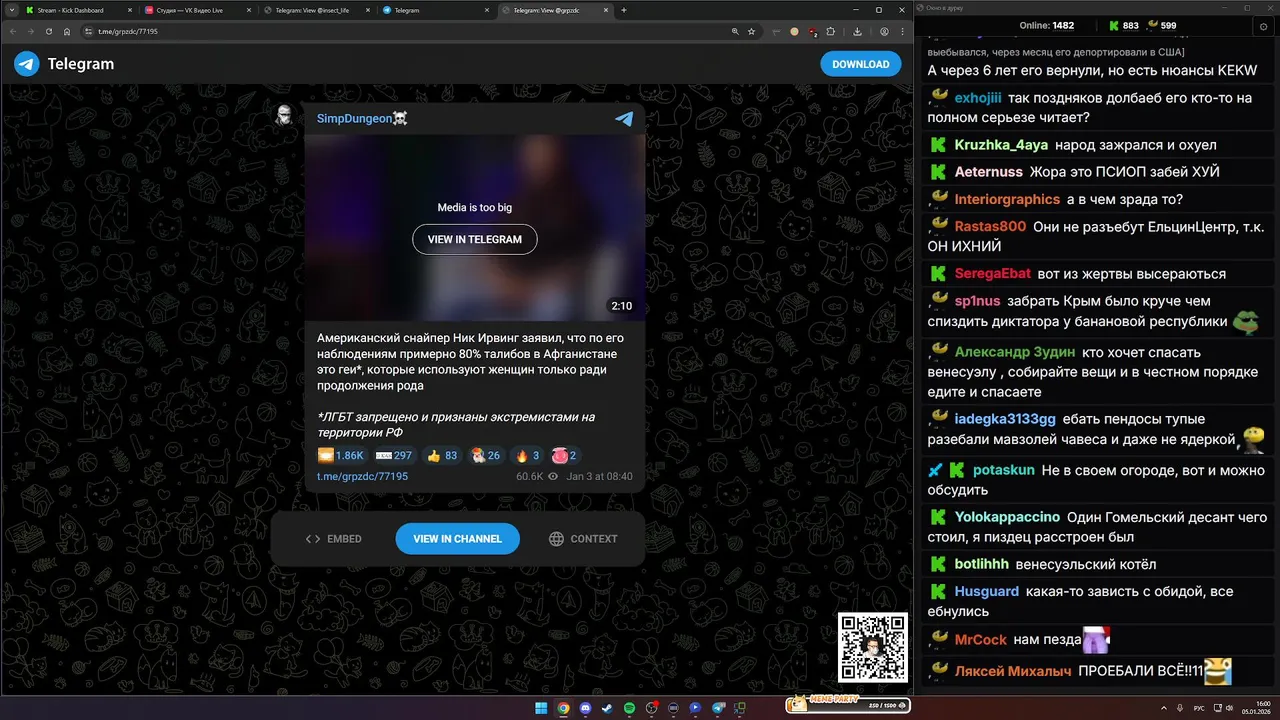
Task: Click username potaskun in chat
Action: point(1004,470)
